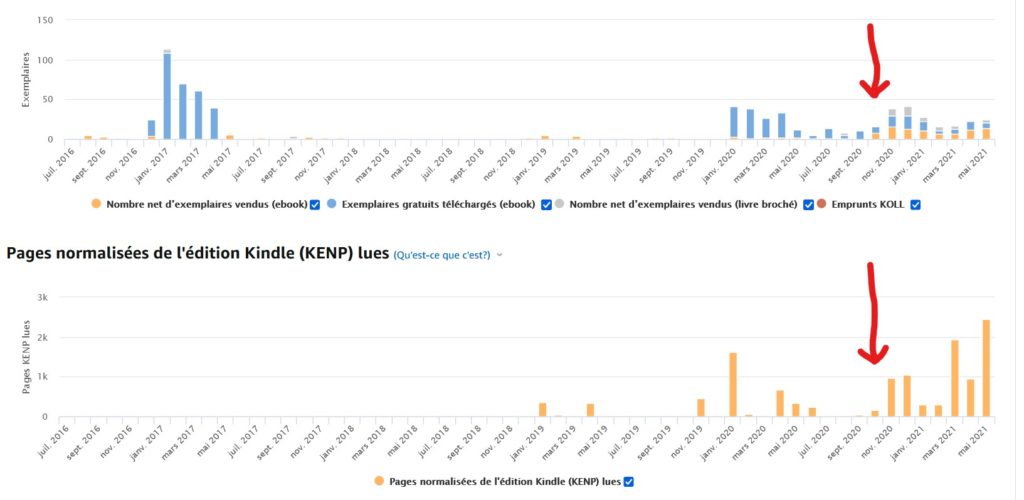Screen dimensions: 1024x500
Task: Click the orange KENP pages legend dot
Action: coord(379,481)
